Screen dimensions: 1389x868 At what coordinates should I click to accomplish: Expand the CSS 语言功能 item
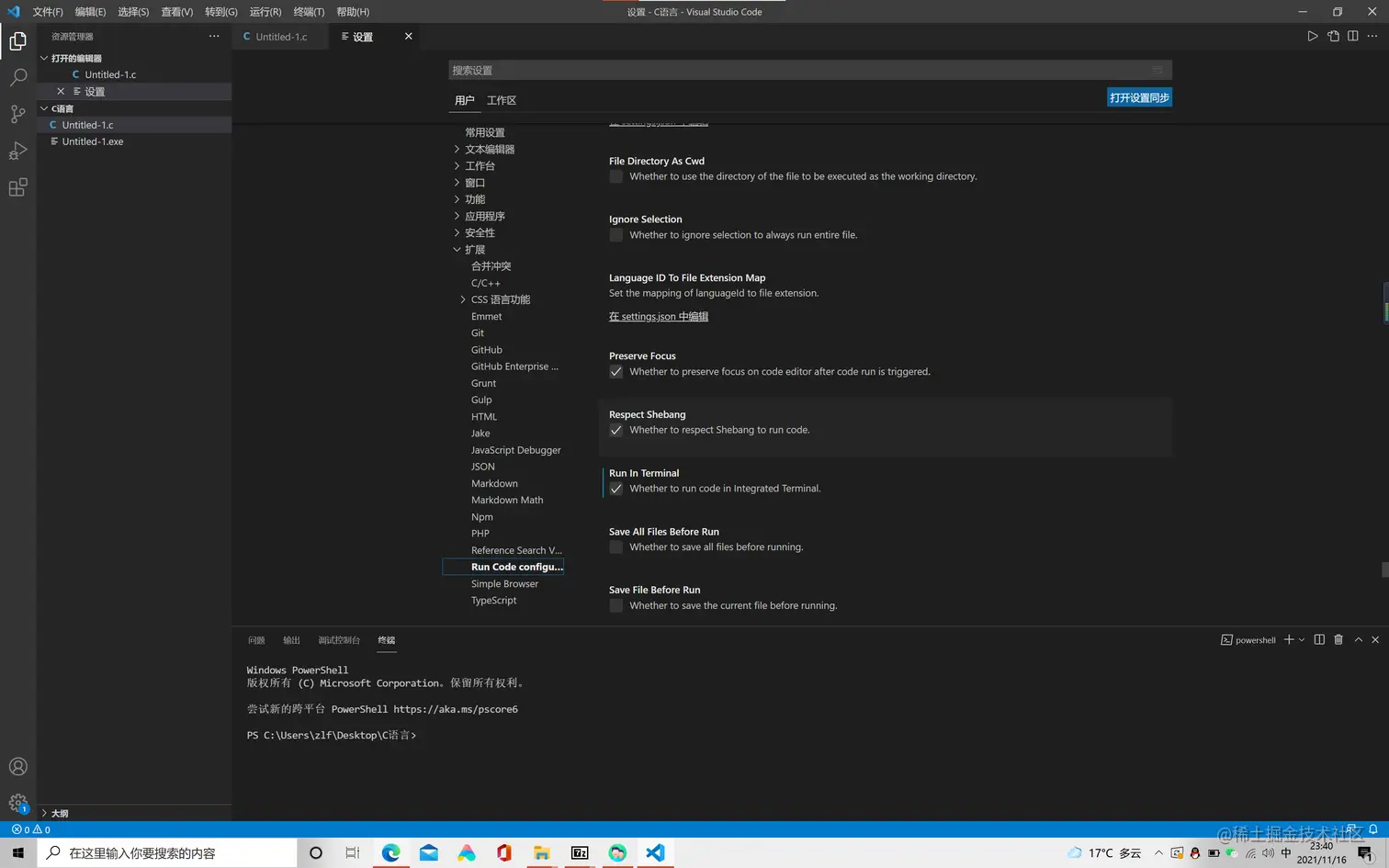(x=463, y=299)
